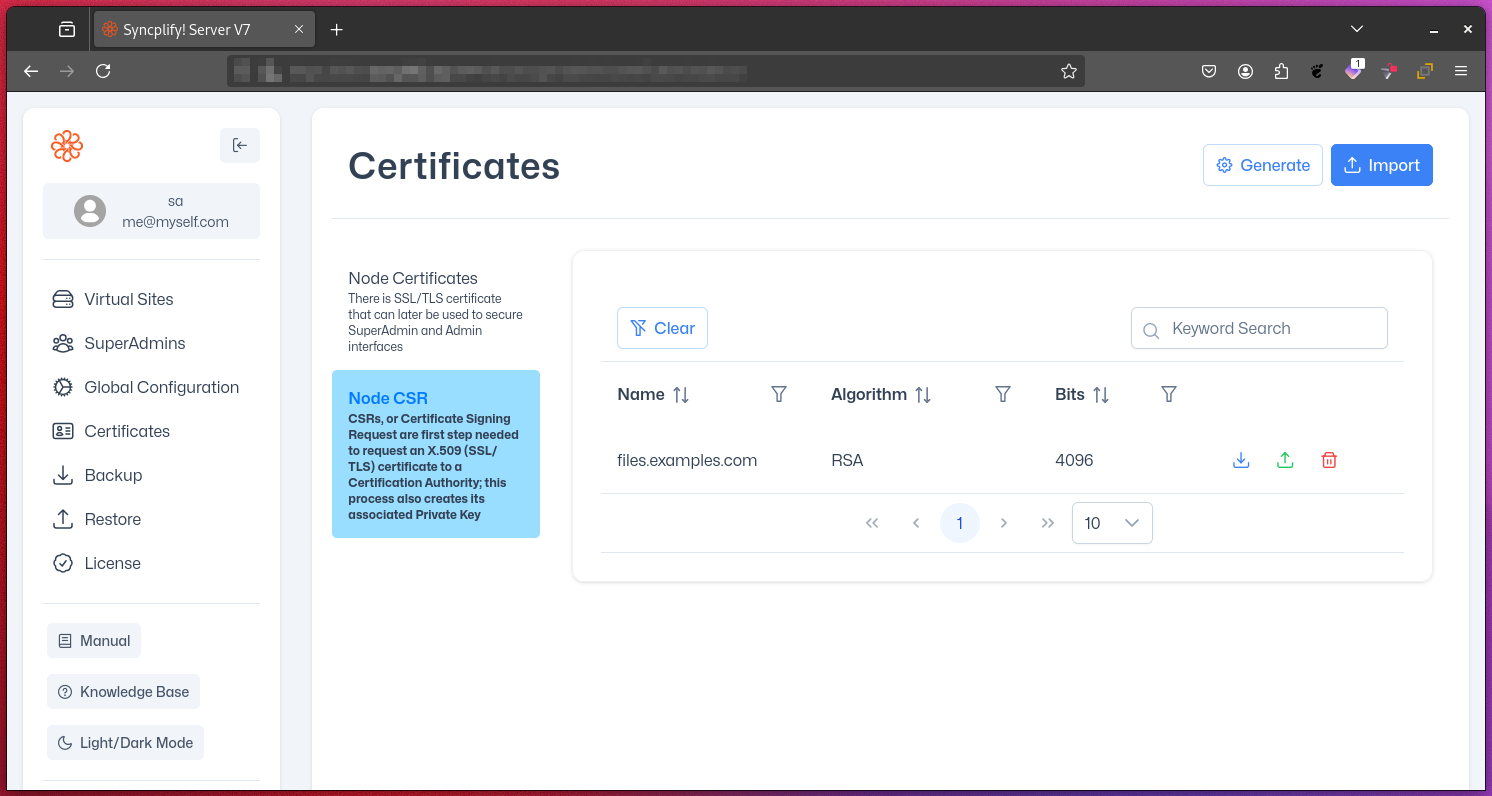Go to Virtual Sites section

pyautogui.click(x=128, y=299)
